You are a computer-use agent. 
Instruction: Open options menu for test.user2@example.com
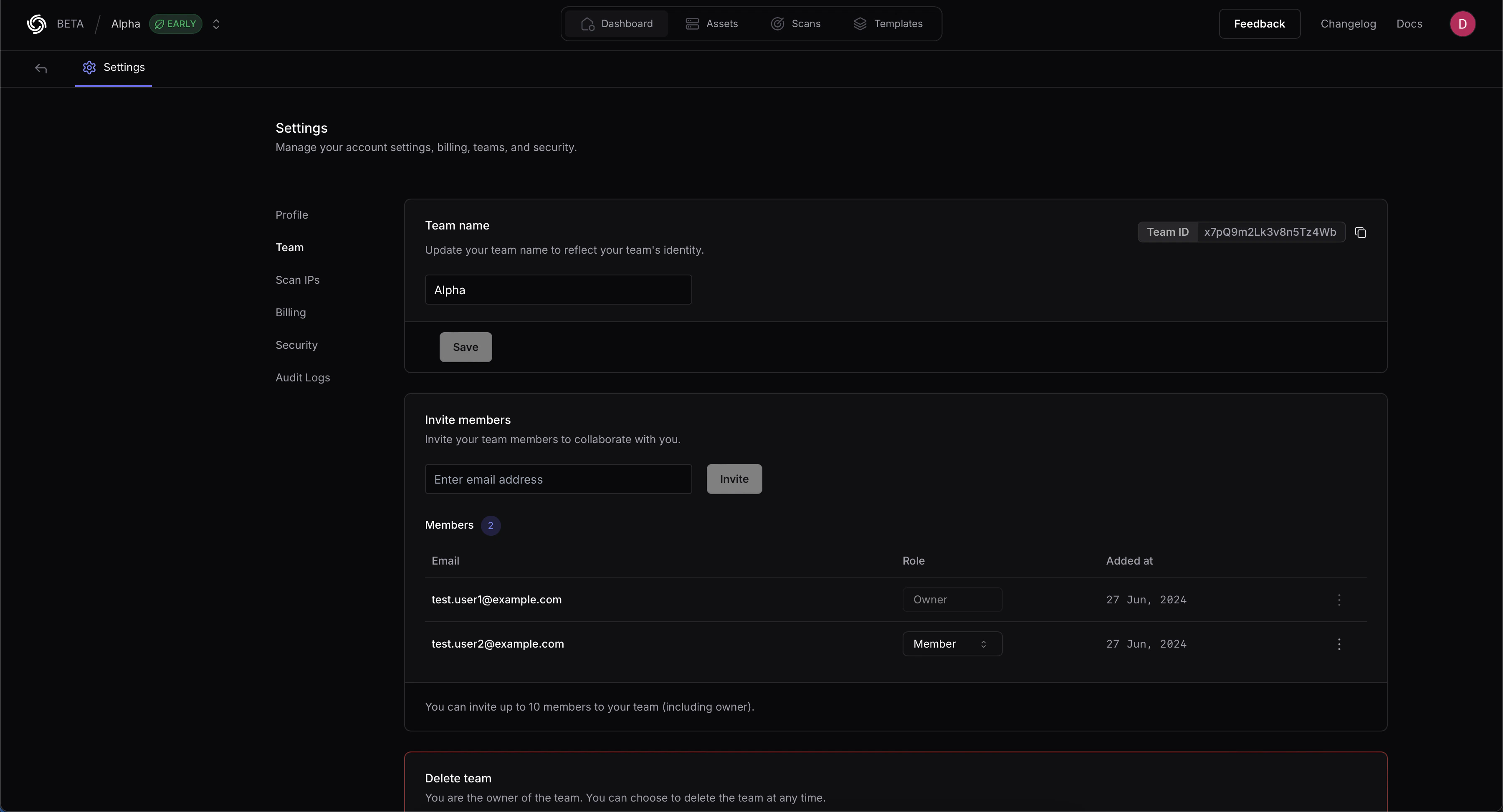1339,644
